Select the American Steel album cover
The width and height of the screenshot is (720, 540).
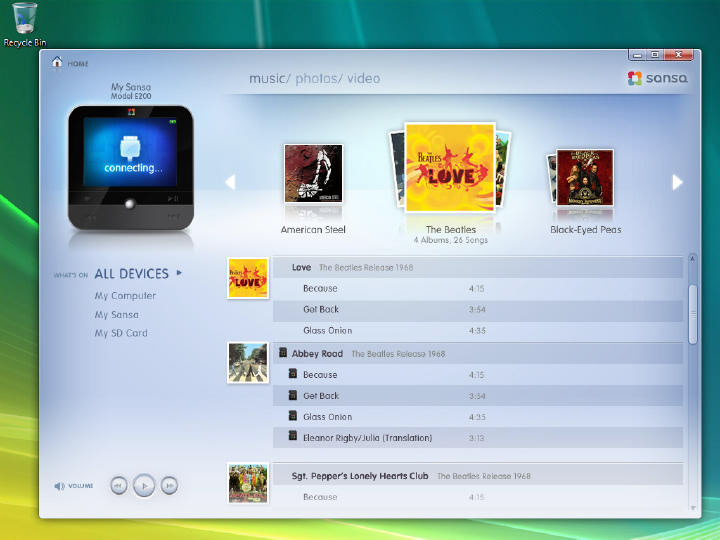point(313,174)
